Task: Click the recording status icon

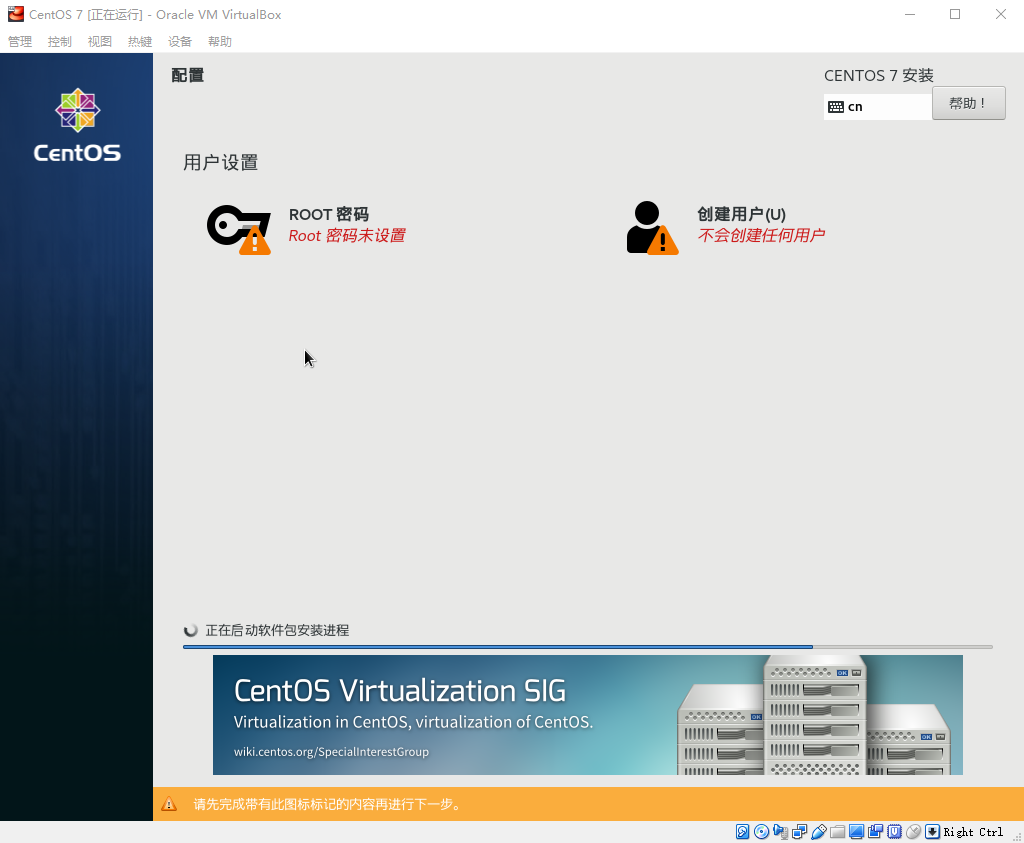Action: [875, 831]
